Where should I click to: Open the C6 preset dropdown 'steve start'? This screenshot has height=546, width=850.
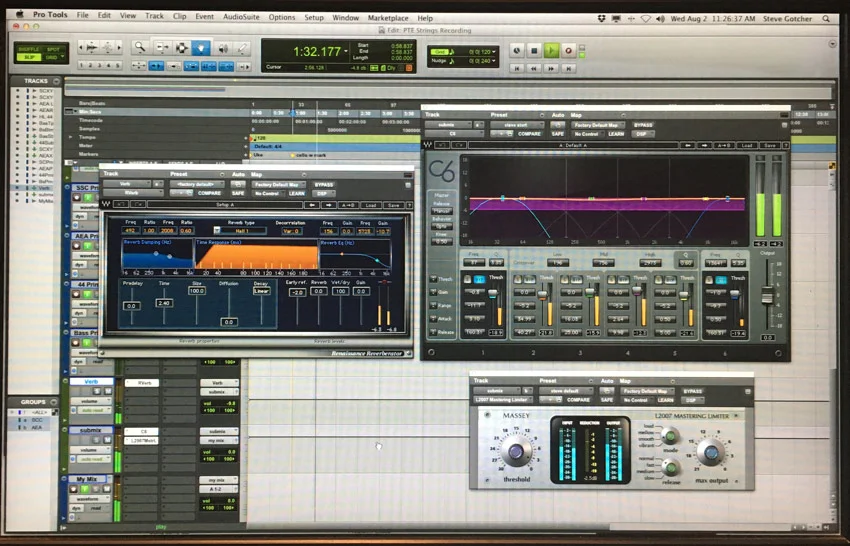click(516, 125)
